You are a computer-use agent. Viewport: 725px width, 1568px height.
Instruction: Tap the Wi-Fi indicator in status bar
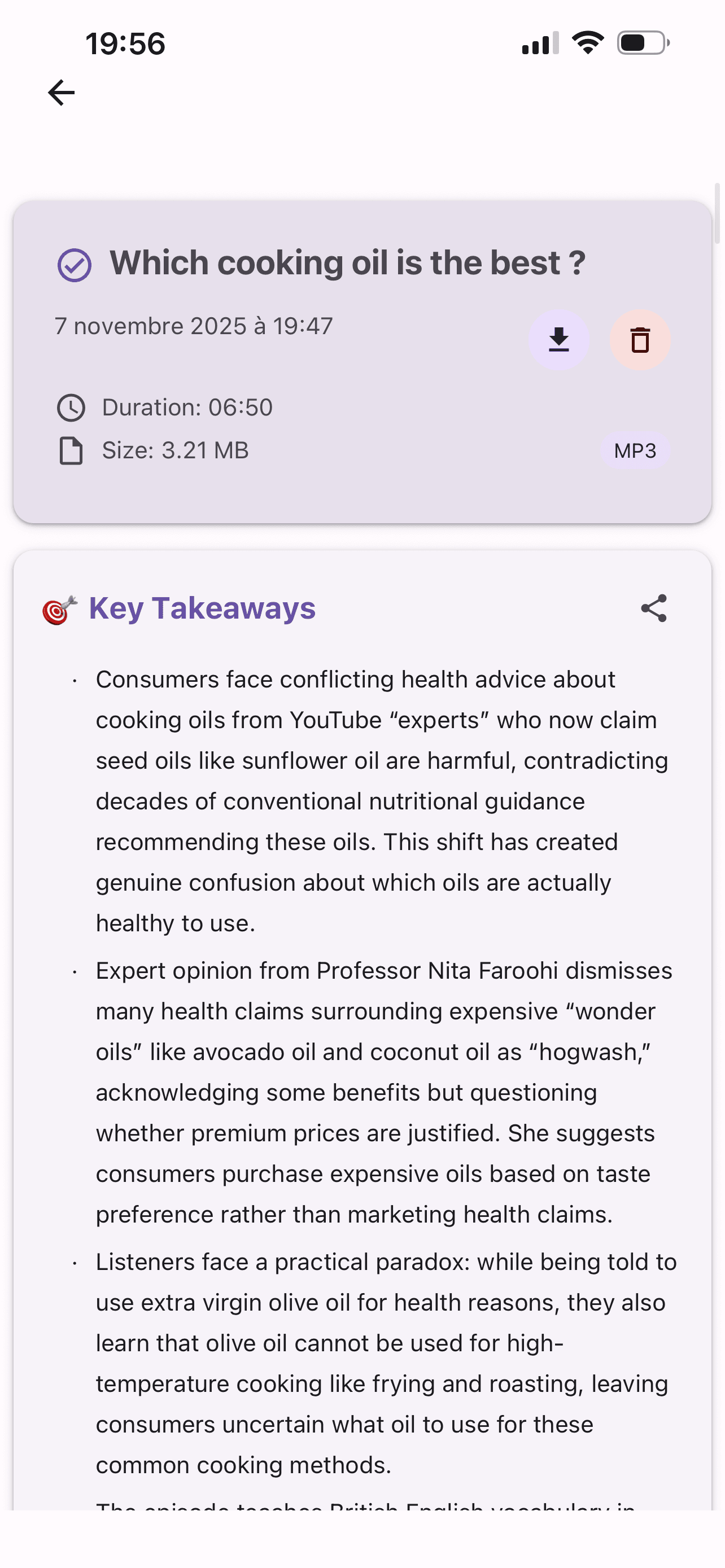coord(587,43)
